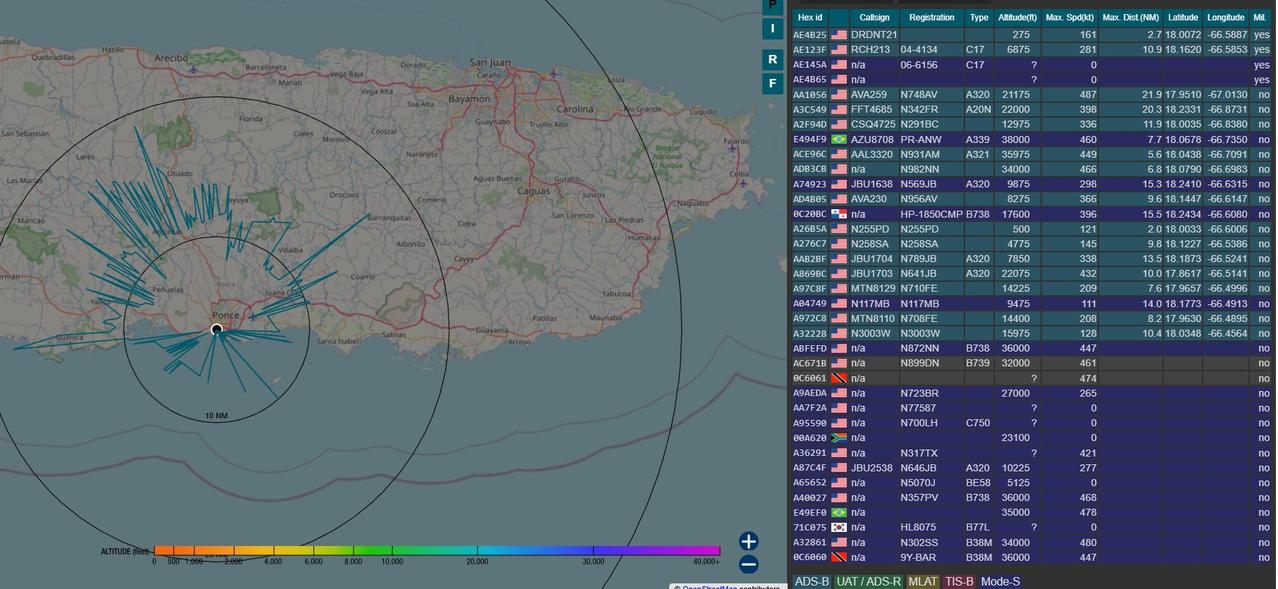Viewport: 1278px width, 589px height.
Task: Click the P map button
Action: click(x=771, y=5)
